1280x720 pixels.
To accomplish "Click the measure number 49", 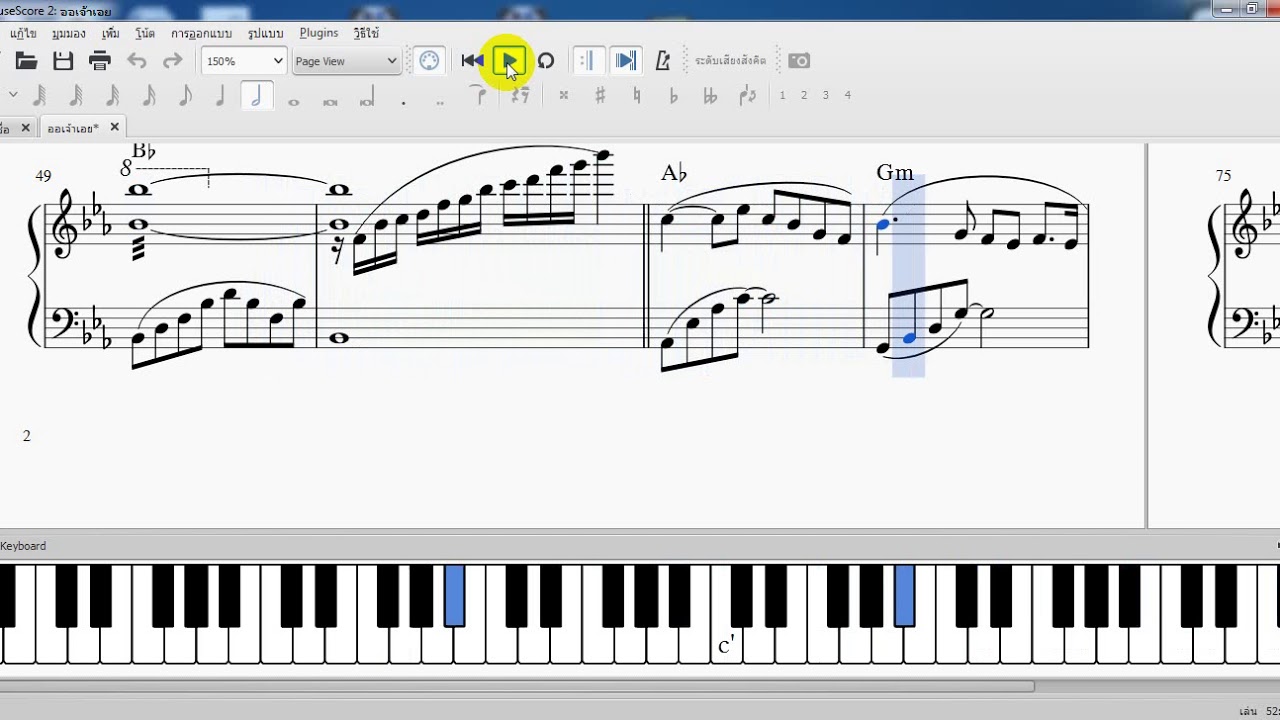I will (43, 176).
